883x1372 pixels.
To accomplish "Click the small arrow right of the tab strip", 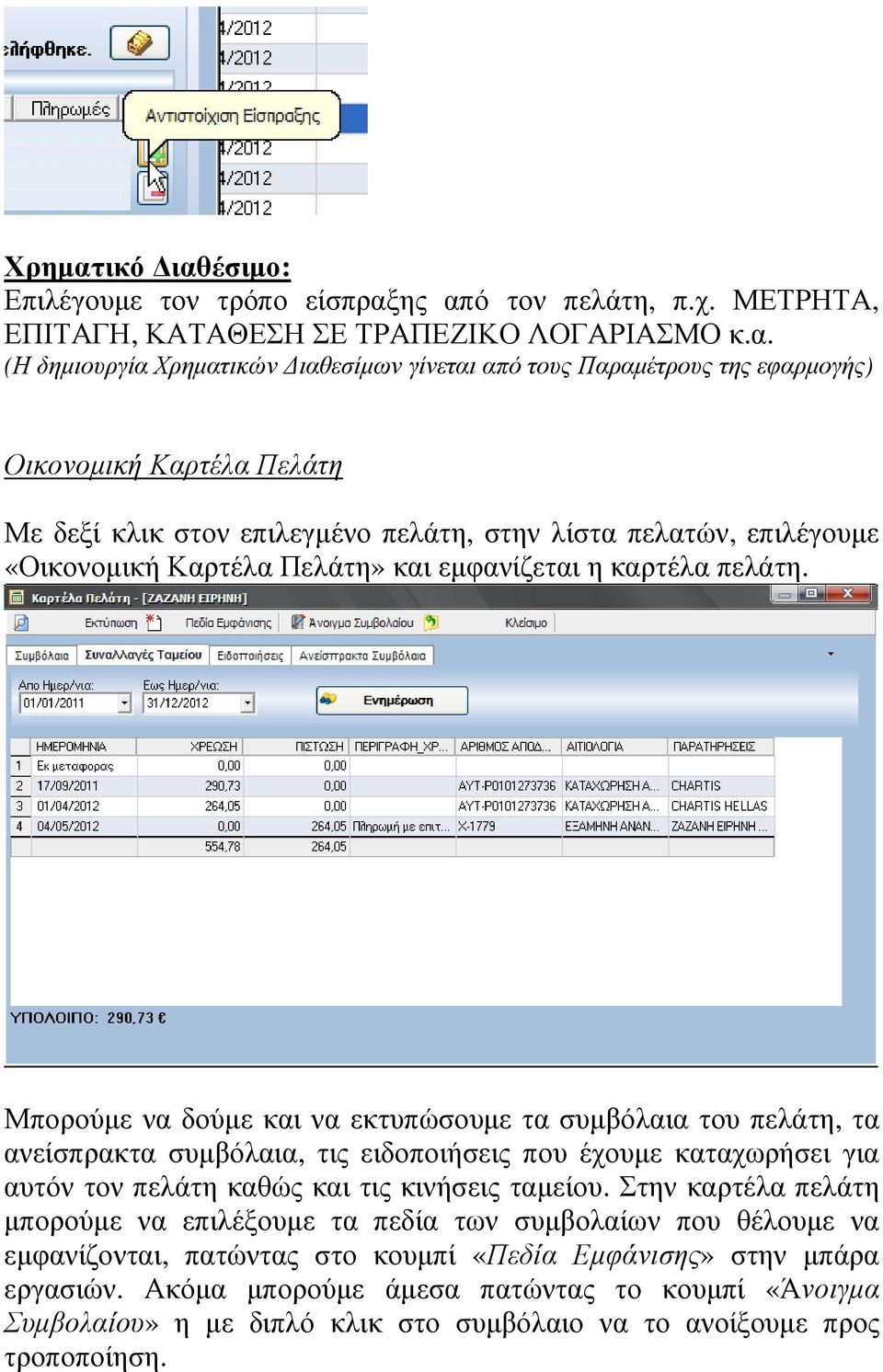I will pos(831,654).
